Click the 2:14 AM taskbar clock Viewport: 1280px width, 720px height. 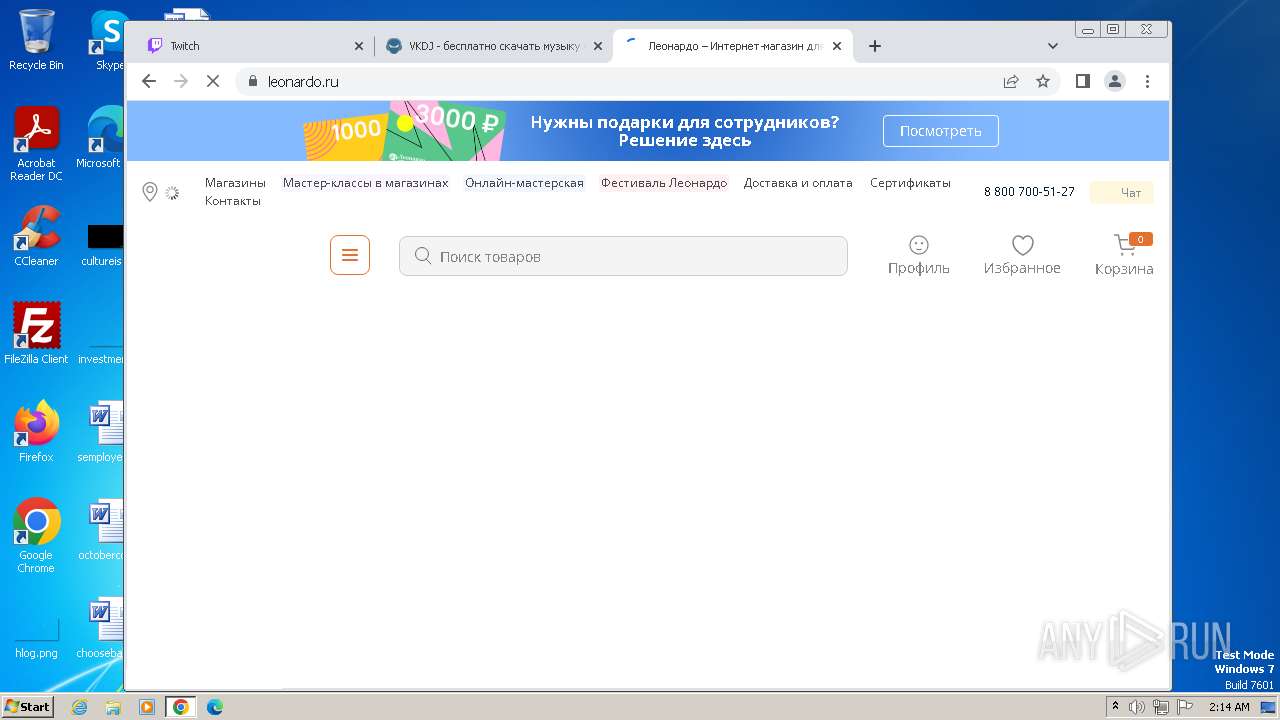[1229, 707]
